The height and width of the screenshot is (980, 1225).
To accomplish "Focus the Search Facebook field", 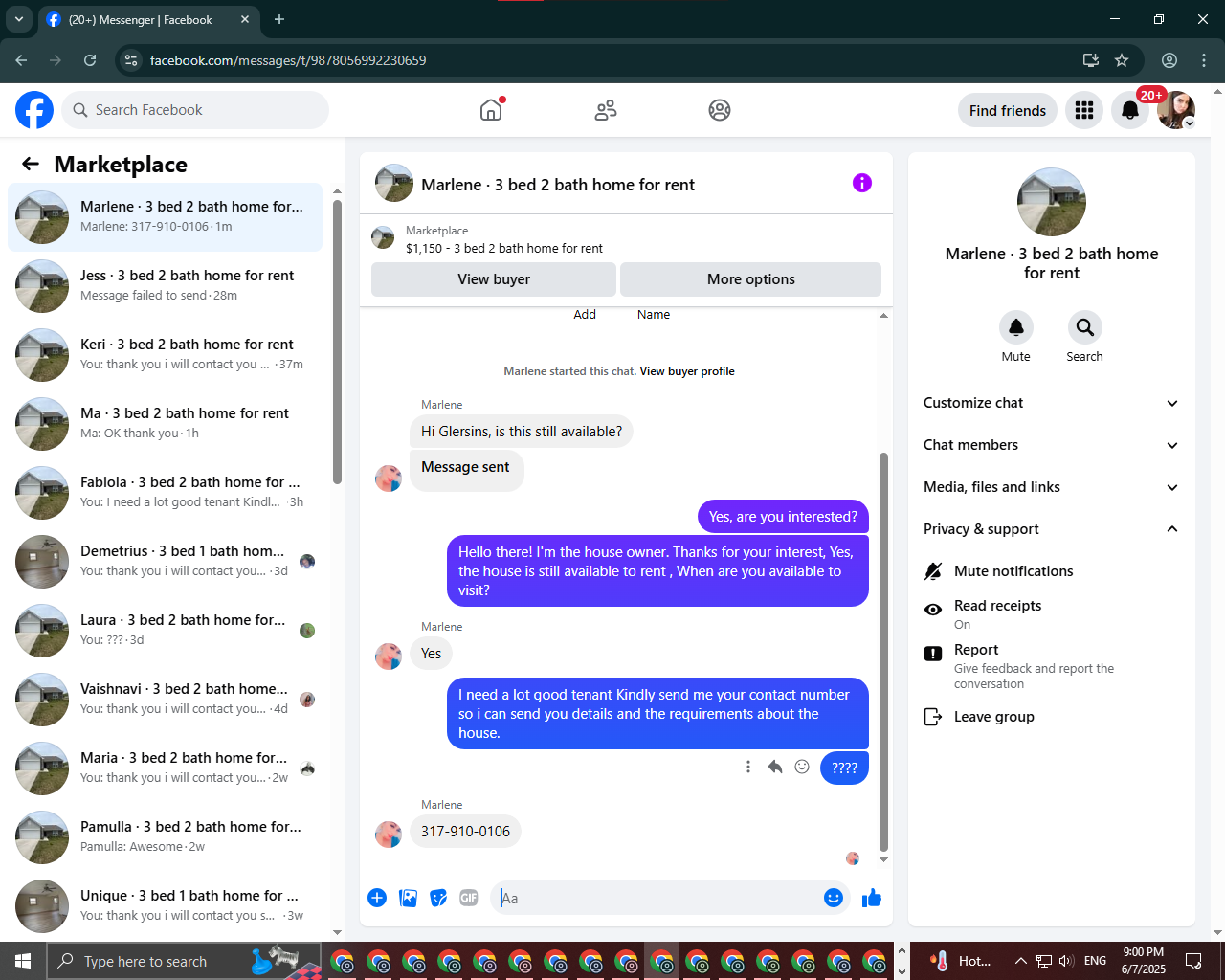I will tap(195, 110).
